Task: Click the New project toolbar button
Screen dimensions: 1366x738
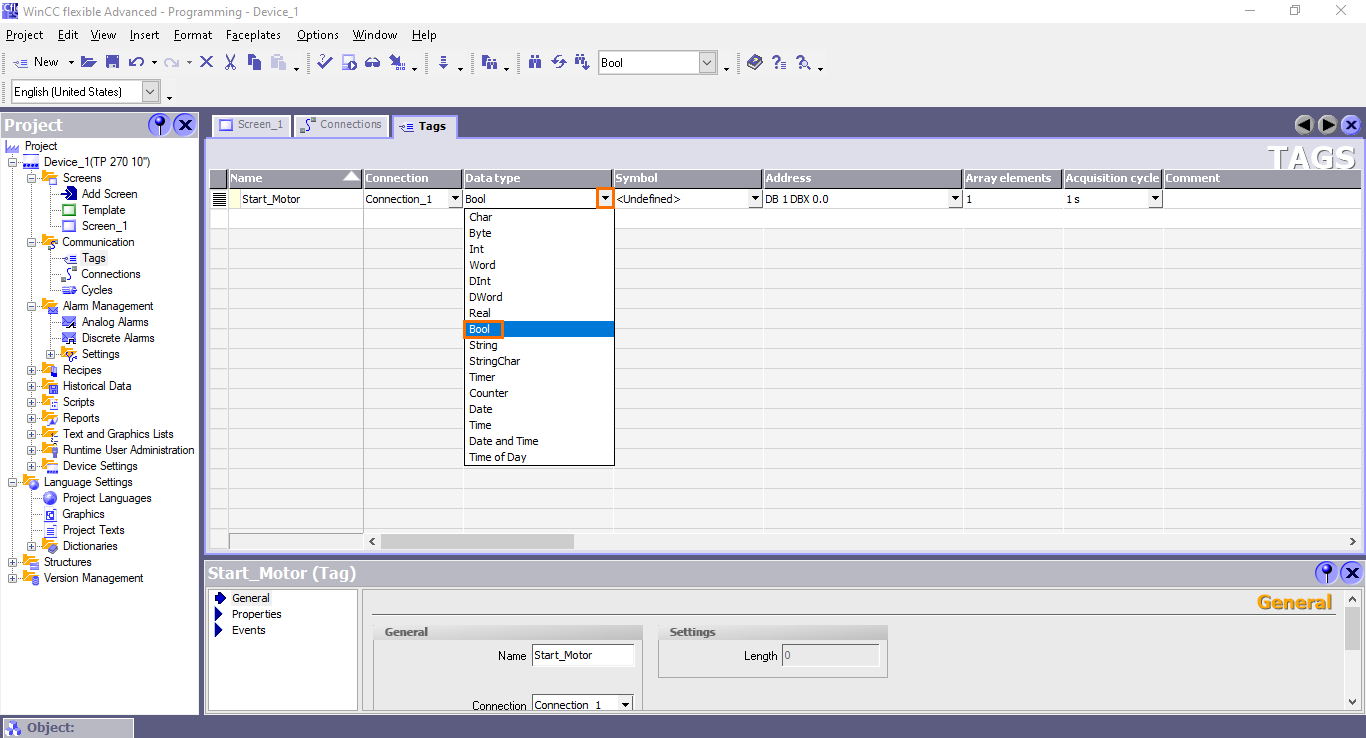Action: tap(36, 62)
